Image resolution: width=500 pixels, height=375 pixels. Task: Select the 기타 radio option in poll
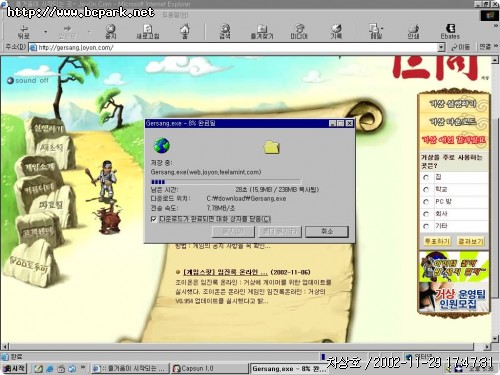tap(426, 226)
